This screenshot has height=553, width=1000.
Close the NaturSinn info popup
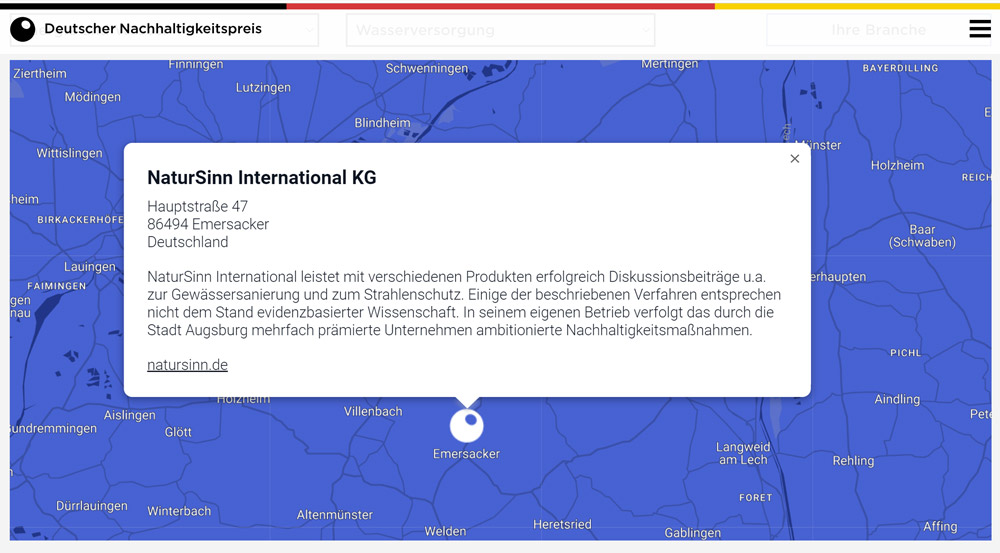[795, 158]
